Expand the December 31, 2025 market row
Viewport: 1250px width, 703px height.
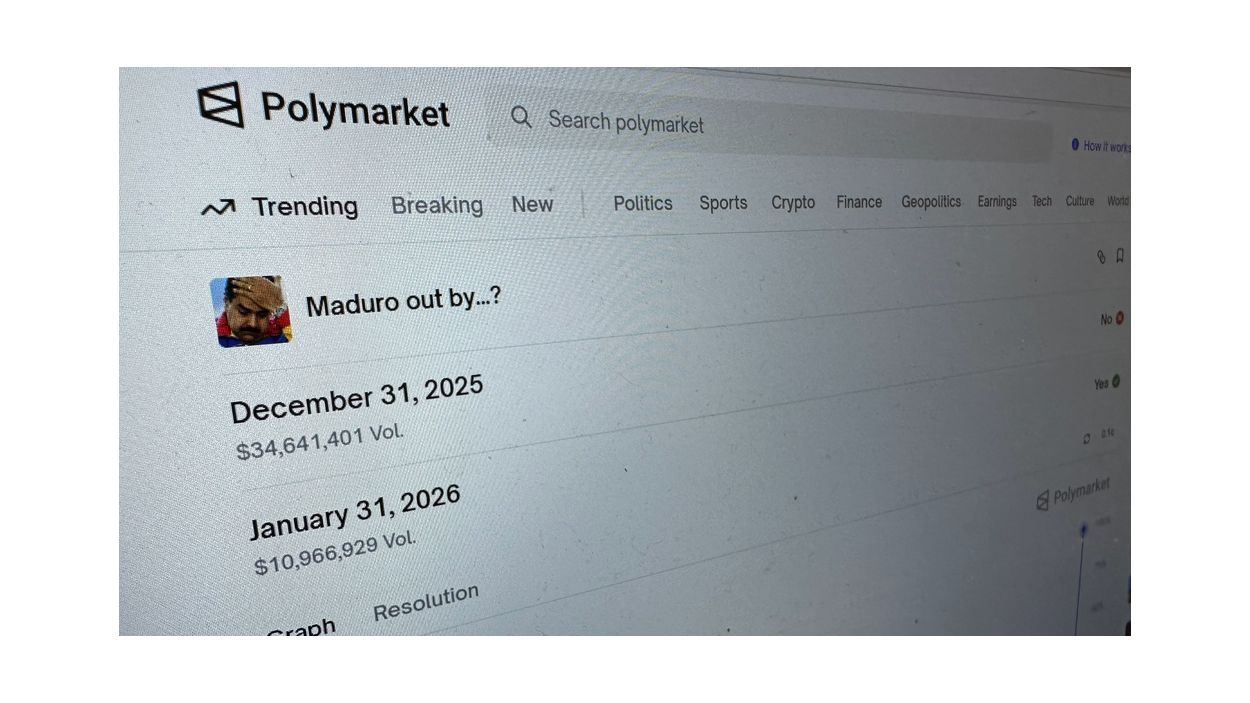[x=357, y=398]
